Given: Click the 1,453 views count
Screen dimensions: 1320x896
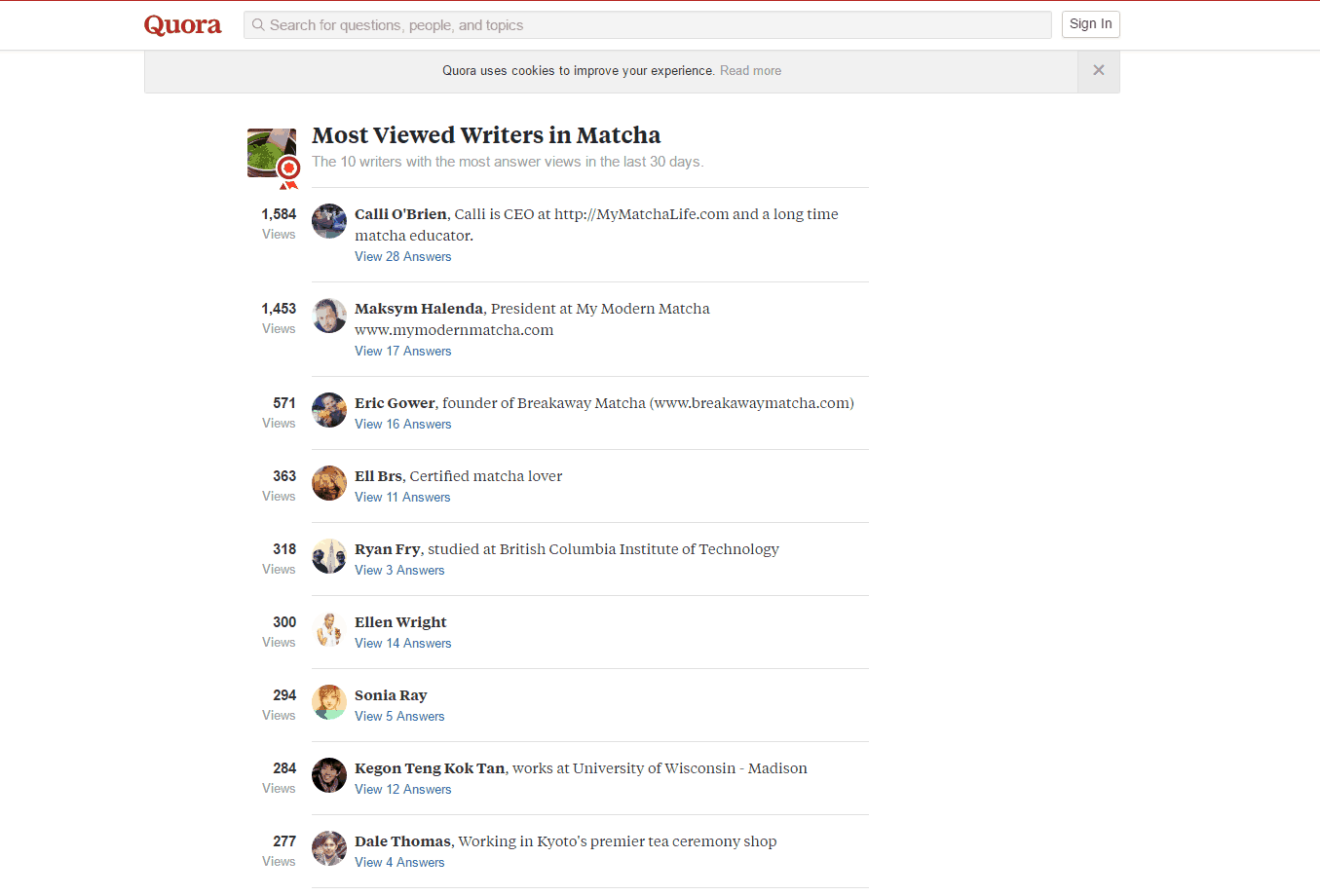Looking at the screenshot, I should coord(279,309).
